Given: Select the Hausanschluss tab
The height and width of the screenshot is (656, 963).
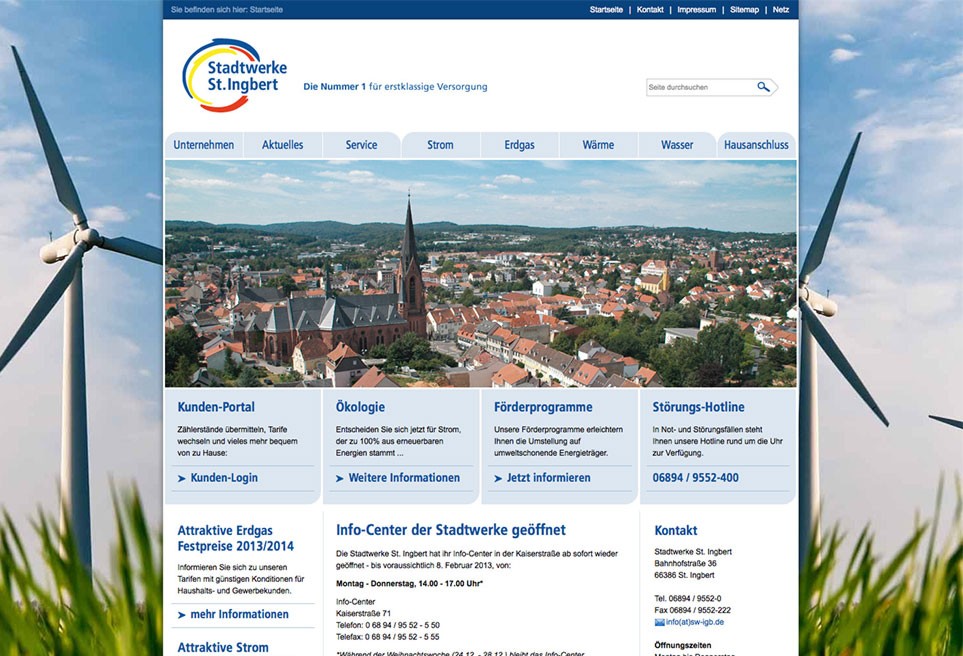Looking at the screenshot, I should tap(756, 145).
